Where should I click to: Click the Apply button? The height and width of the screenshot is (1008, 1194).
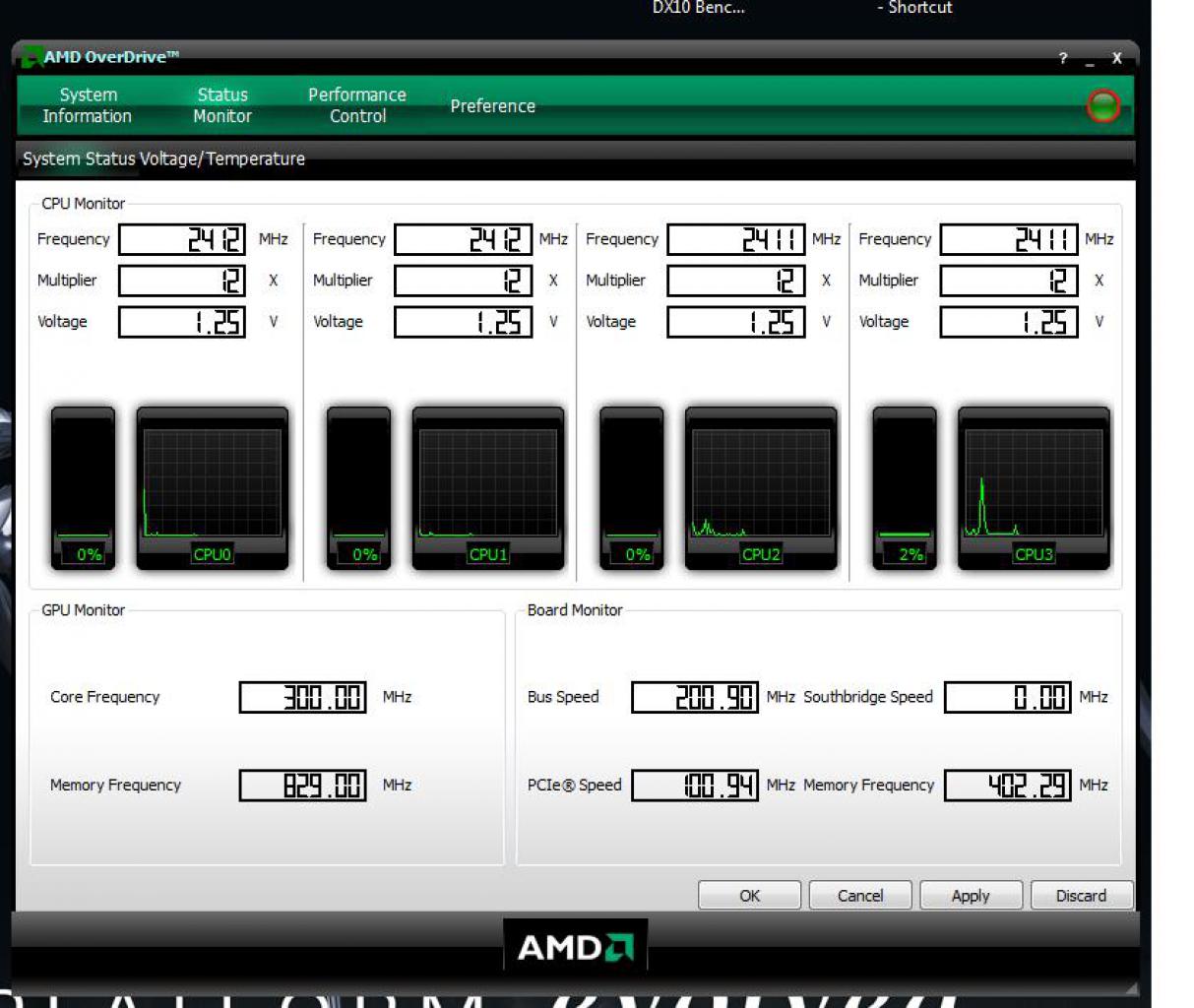point(971,896)
